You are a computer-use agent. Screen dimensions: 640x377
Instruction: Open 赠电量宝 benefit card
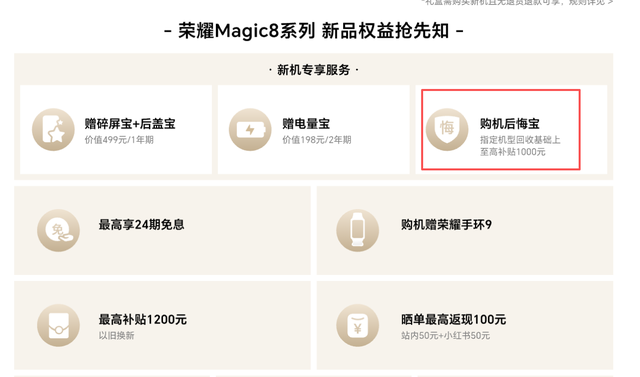[x=313, y=130]
